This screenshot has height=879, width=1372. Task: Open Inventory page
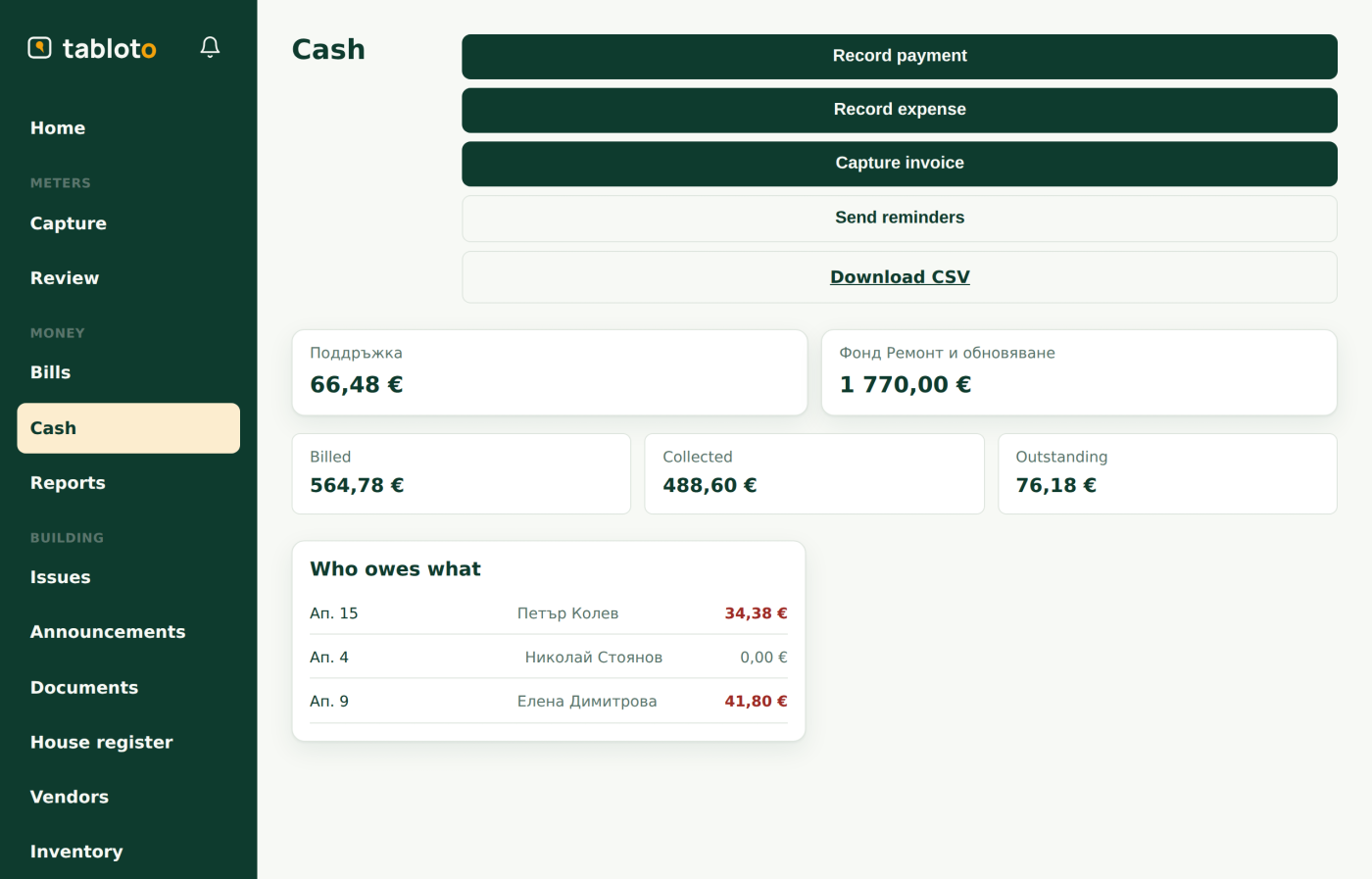click(128, 852)
